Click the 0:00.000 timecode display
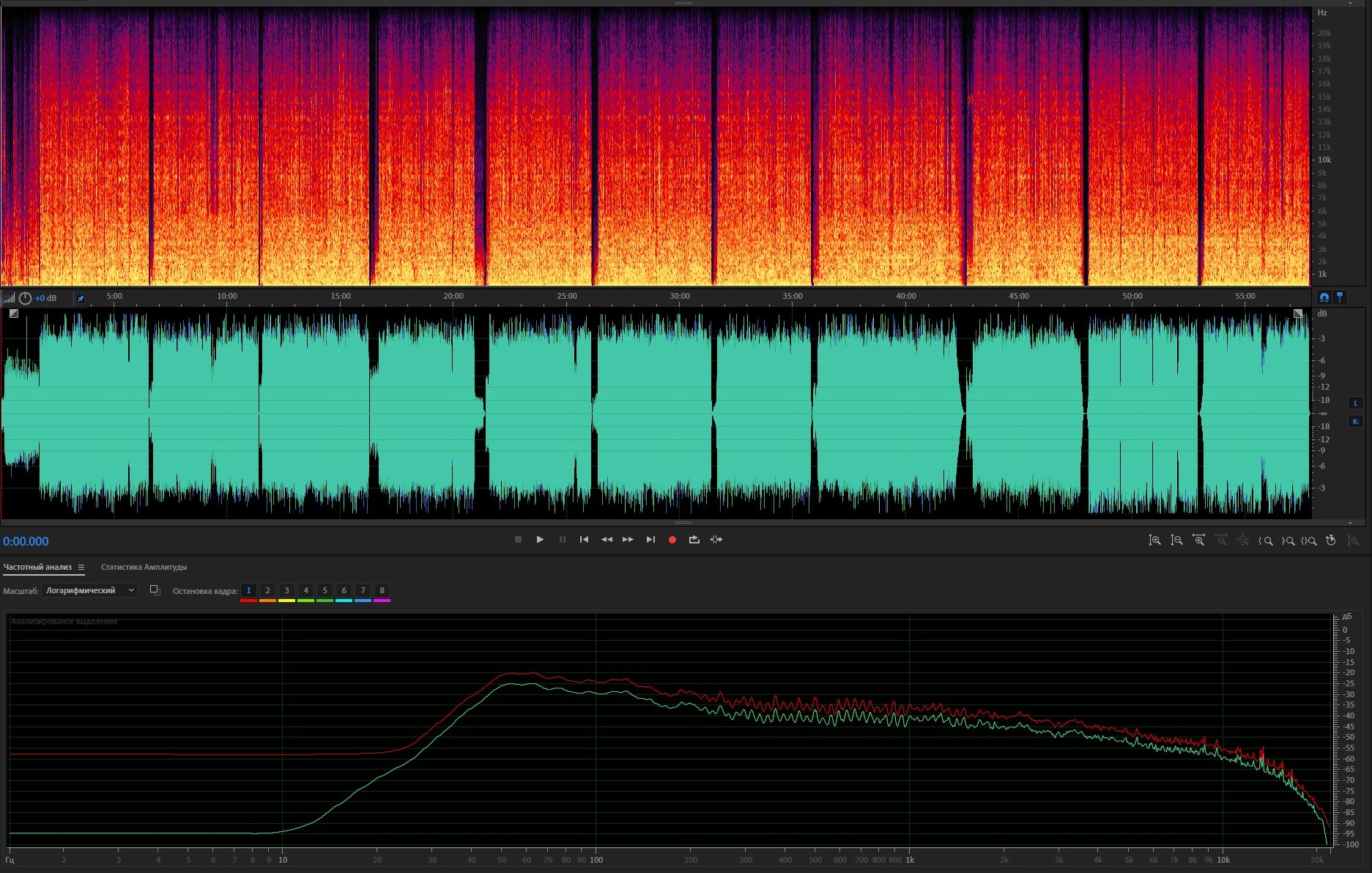1372x873 pixels. (x=26, y=541)
